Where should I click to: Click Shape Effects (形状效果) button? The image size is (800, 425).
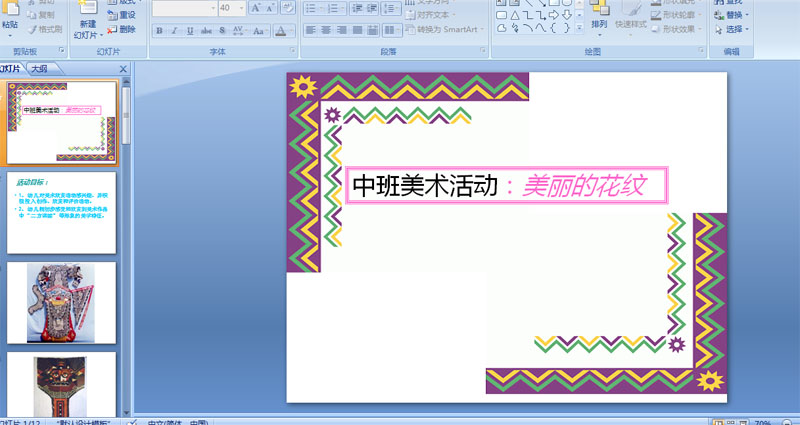(x=676, y=30)
